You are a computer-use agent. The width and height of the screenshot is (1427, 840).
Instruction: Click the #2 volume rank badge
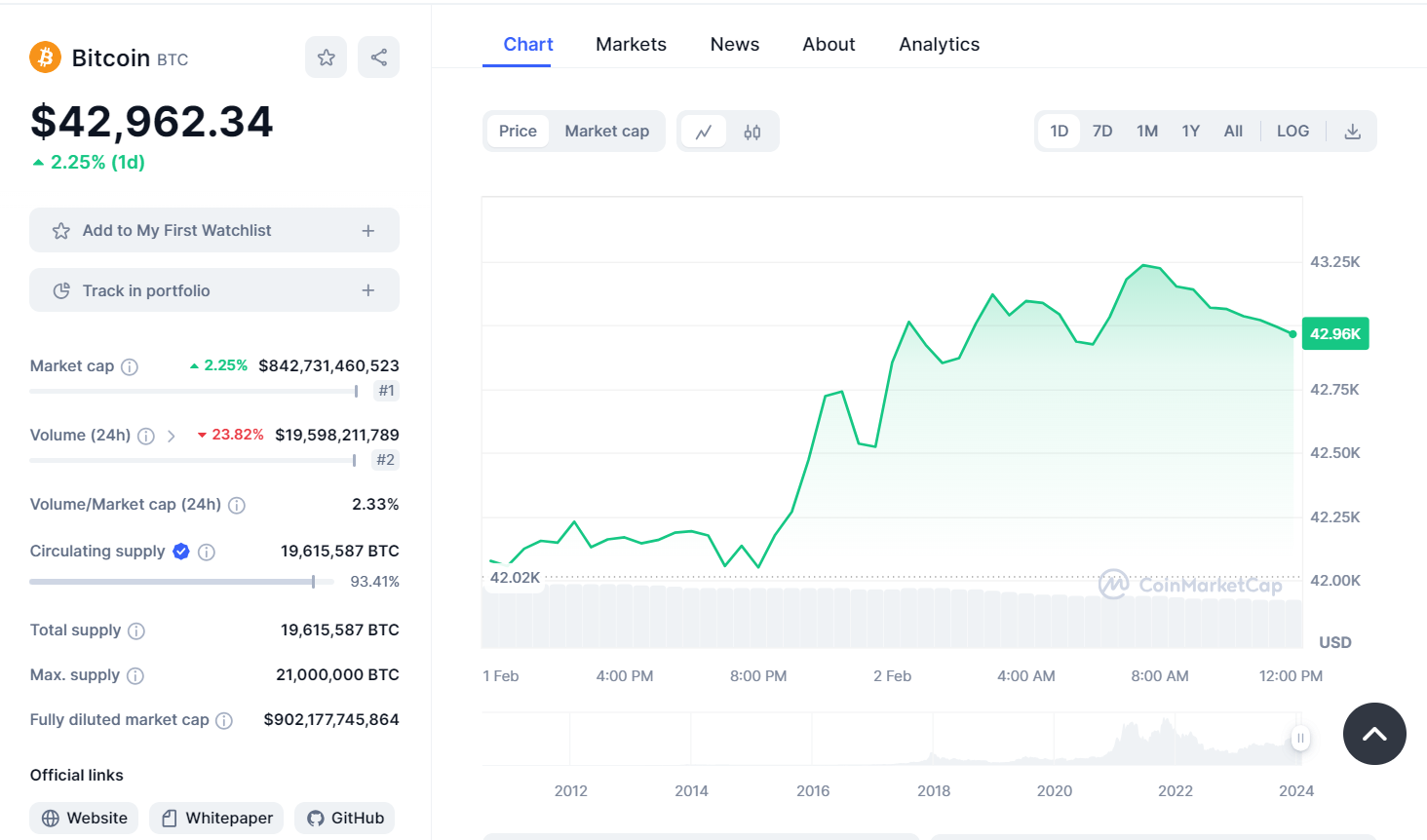click(x=386, y=460)
